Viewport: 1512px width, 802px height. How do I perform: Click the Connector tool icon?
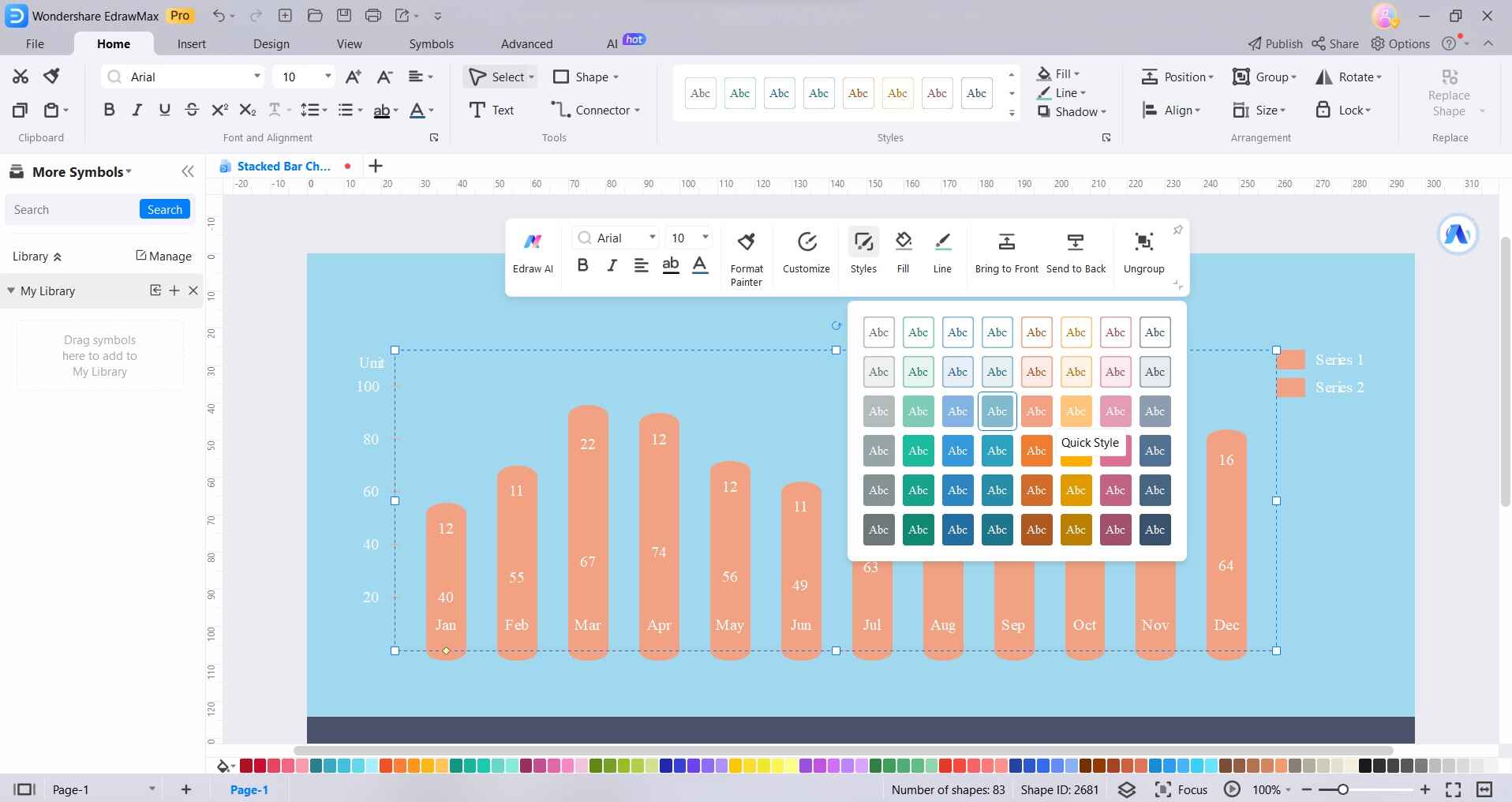[591, 110]
